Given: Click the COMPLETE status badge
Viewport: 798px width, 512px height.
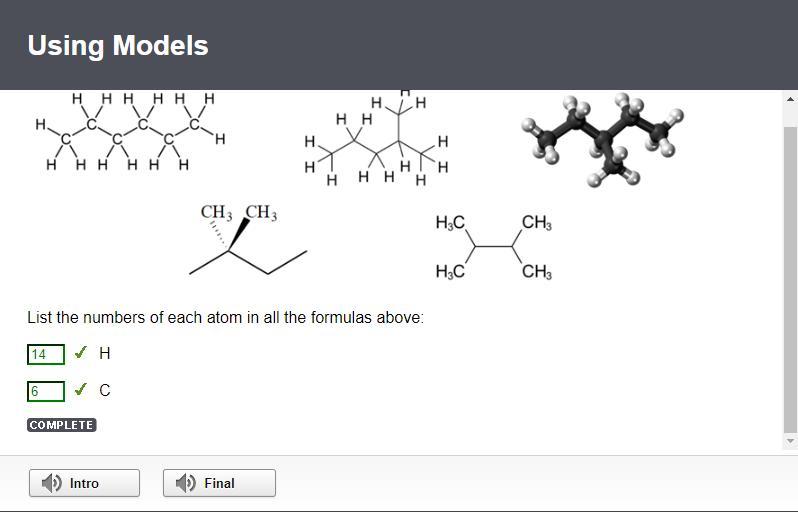Looking at the screenshot, I should pyautogui.click(x=62, y=425).
